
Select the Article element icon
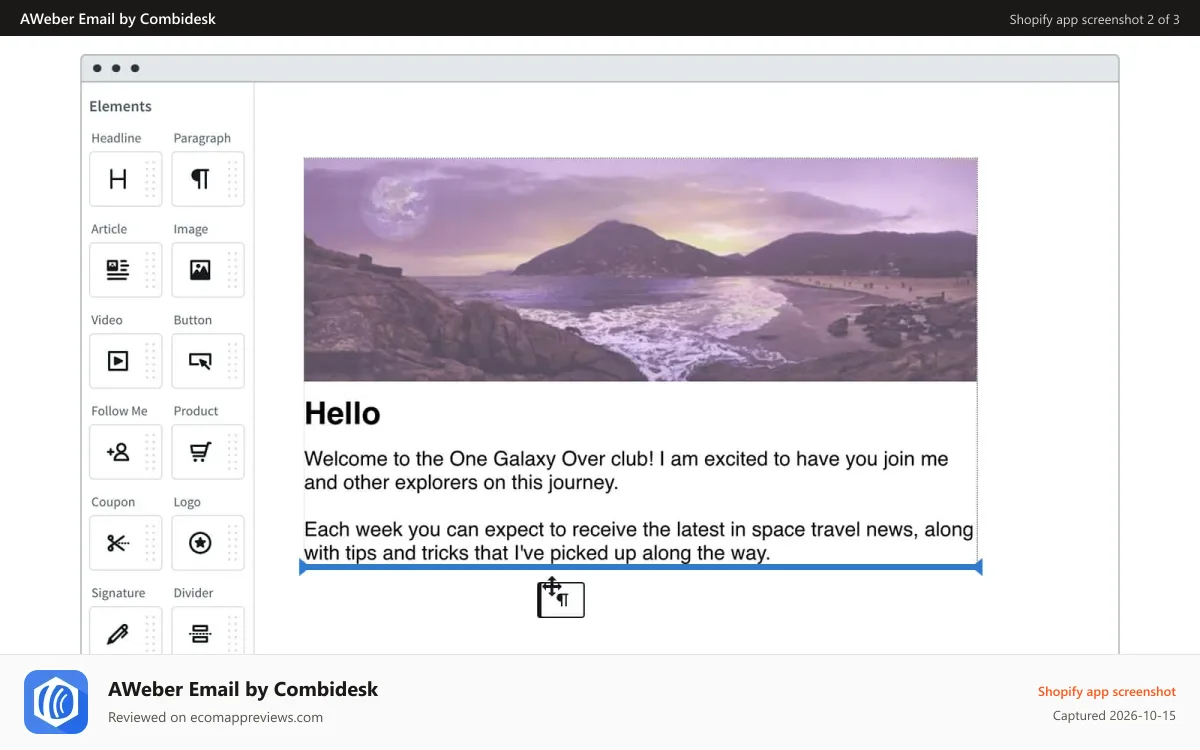[x=118, y=270]
